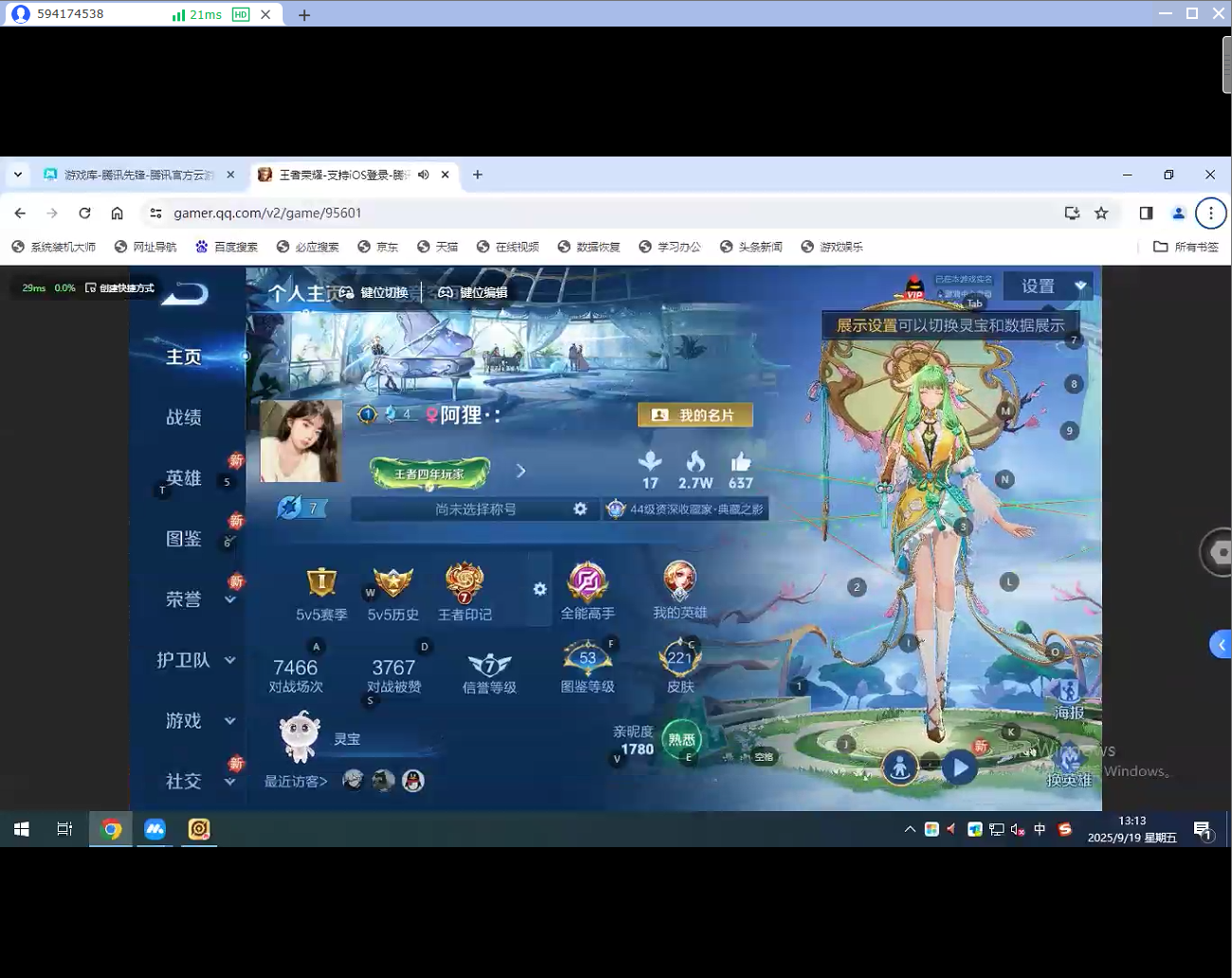Open Task View on the taskbar
The width and height of the screenshot is (1232, 978).
64,829
